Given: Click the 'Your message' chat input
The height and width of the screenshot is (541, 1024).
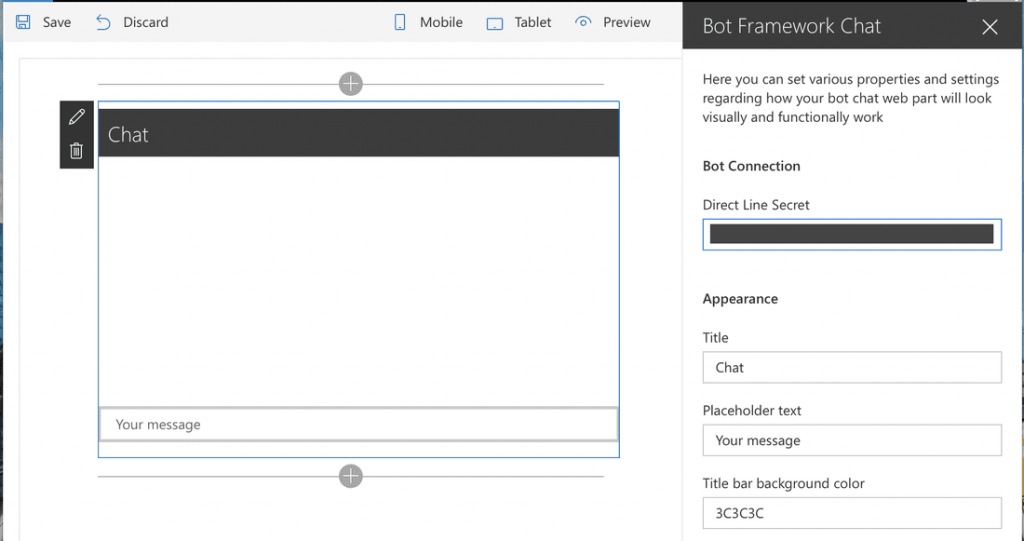Looking at the screenshot, I should [x=358, y=424].
